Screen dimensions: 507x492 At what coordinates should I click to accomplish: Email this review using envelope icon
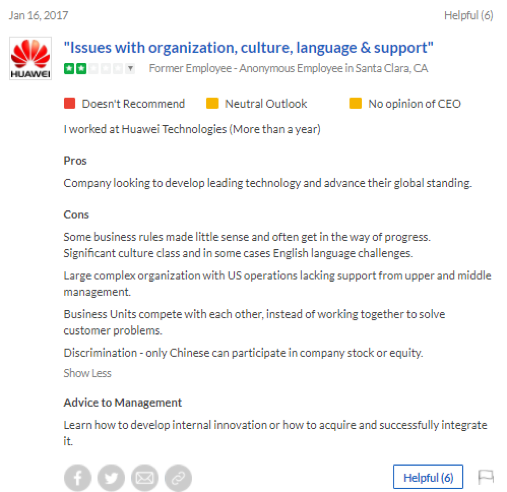point(145,478)
